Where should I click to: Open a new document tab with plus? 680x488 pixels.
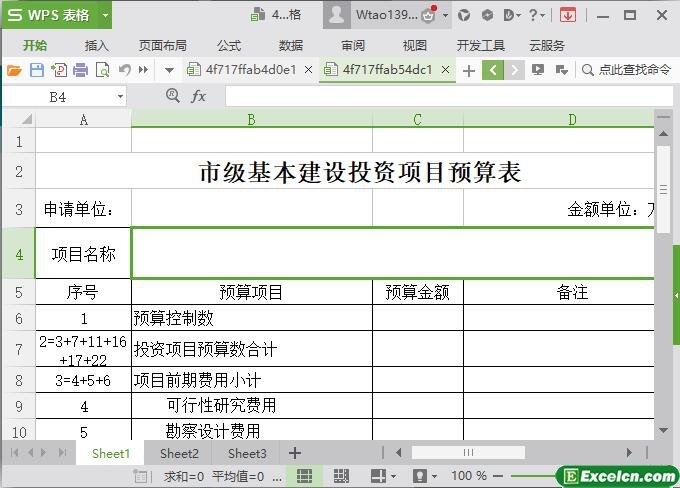[x=469, y=70]
